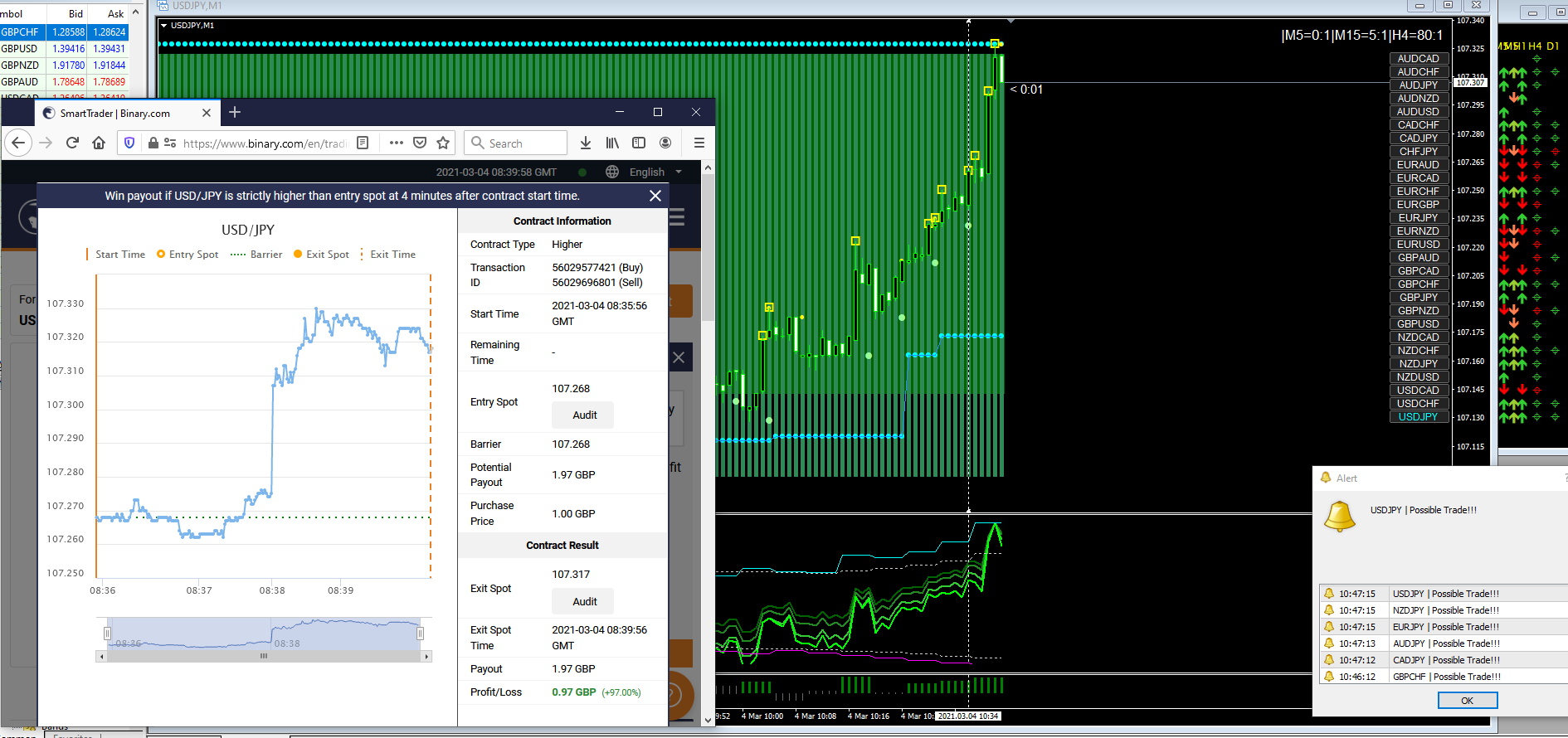This screenshot has height=738, width=1568.
Task: Go forward in the Firefox browser
Action: click(46, 143)
